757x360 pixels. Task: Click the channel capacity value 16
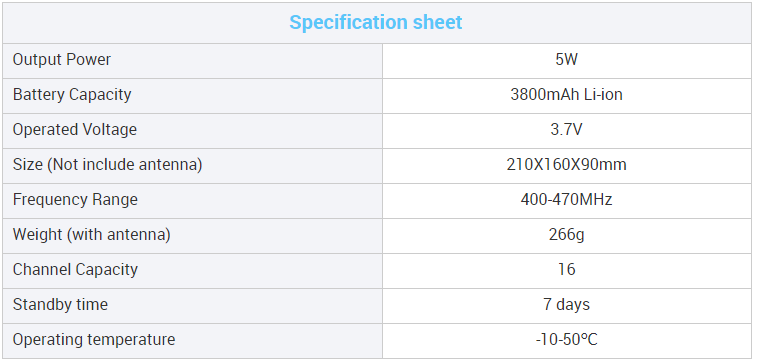point(566,269)
